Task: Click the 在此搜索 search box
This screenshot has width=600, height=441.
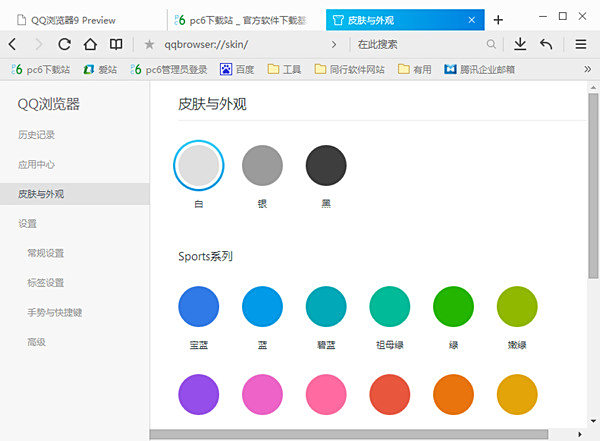Action: 421,44
